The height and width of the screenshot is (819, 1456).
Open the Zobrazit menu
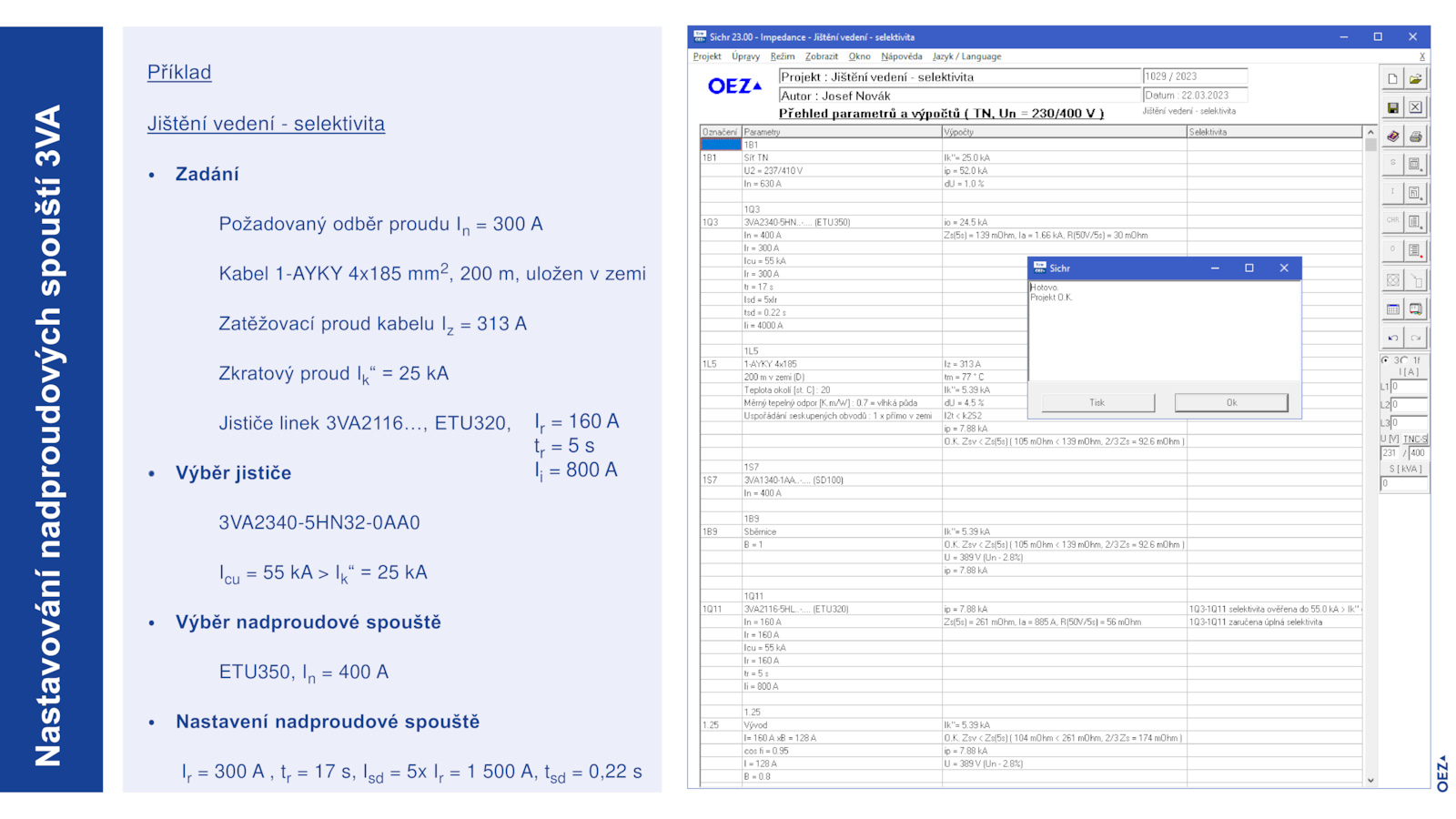click(x=821, y=56)
